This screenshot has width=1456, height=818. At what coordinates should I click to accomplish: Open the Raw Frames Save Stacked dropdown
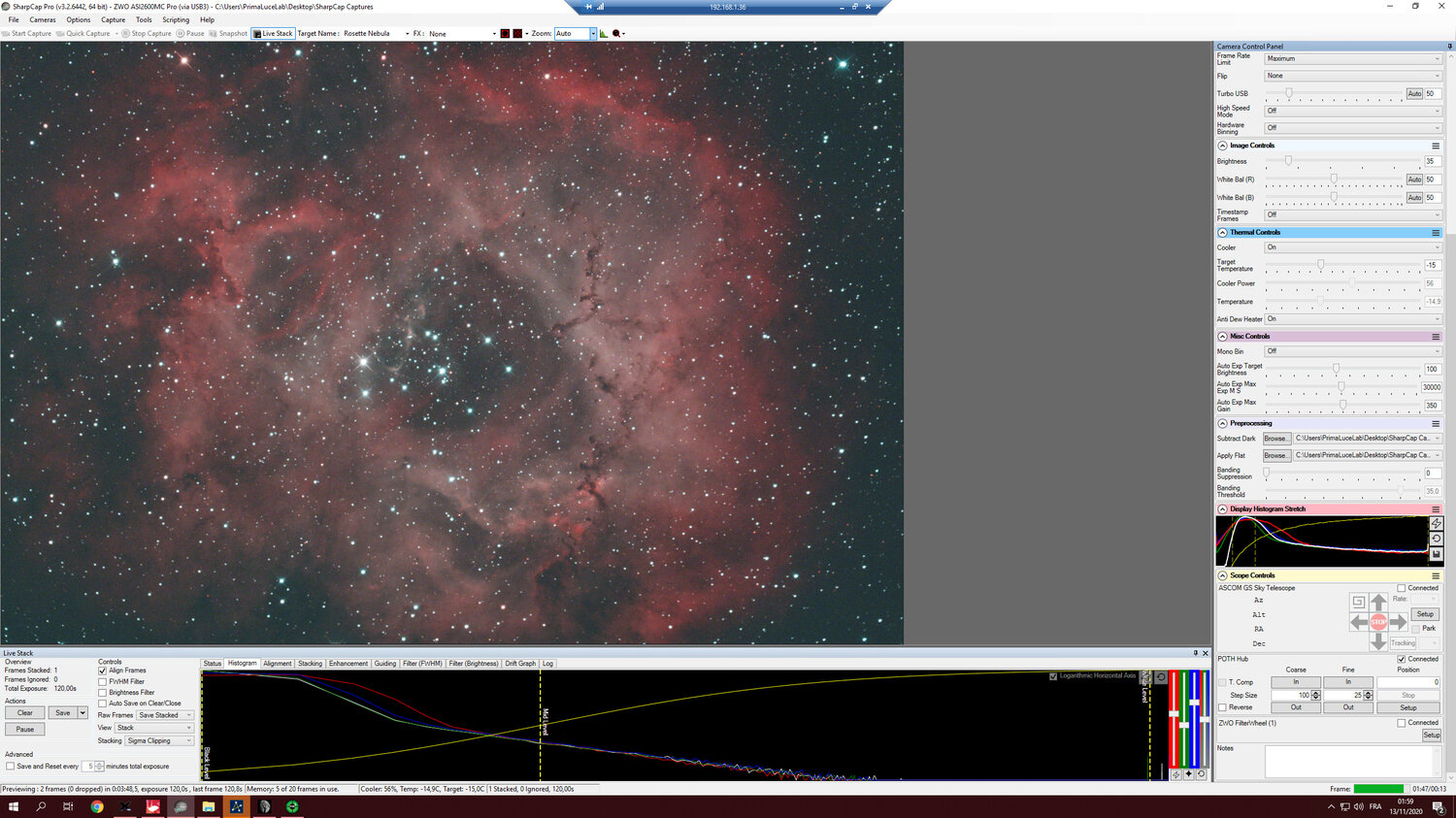tap(165, 715)
